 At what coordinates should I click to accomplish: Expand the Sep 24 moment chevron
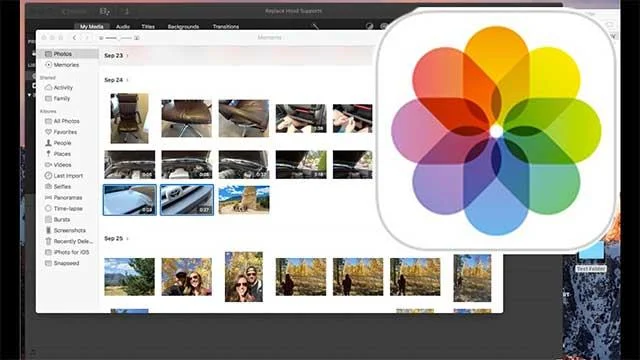click(127, 80)
